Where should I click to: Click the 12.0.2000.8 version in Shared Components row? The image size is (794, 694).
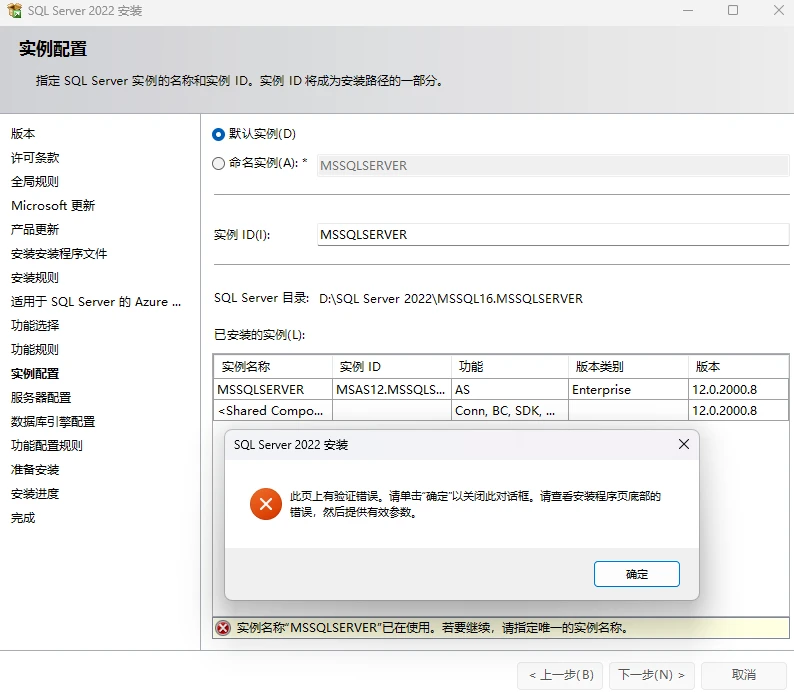738,411
